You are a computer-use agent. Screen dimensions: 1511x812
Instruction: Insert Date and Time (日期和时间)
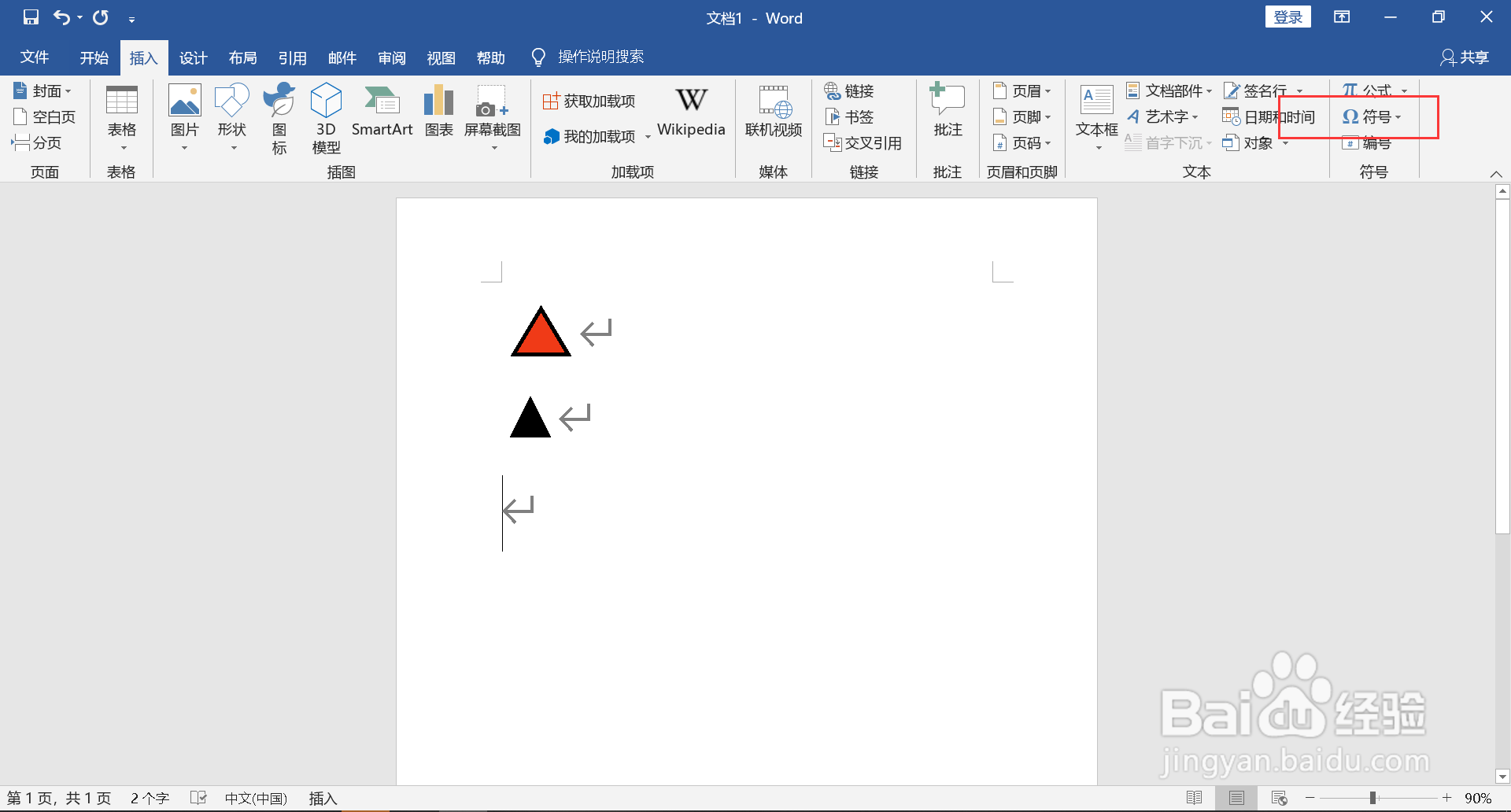[1269, 117]
